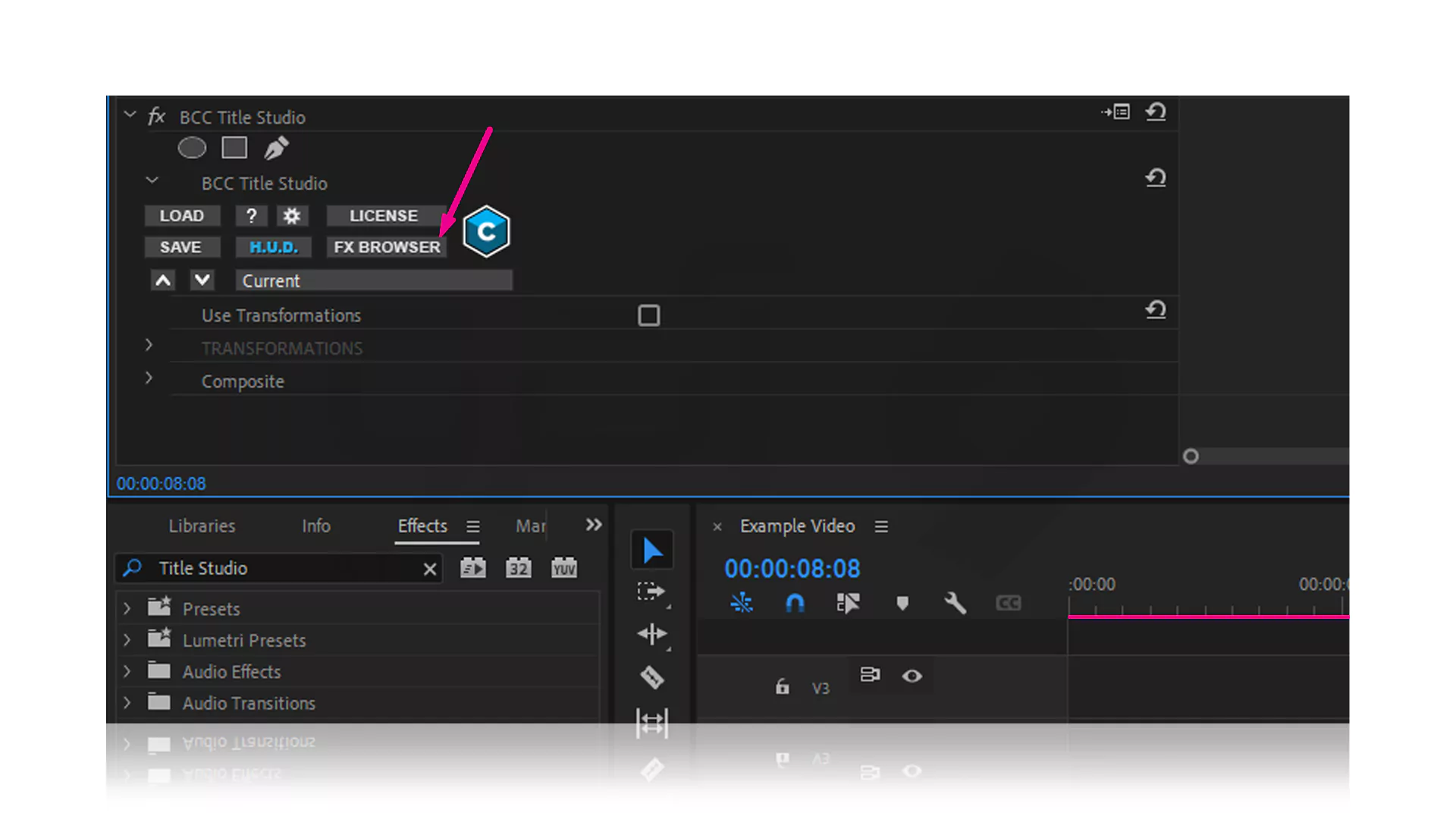Open the effect setup dialog icon
The image size is (1456, 819).
pyautogui.click(x=1116, y=112)
